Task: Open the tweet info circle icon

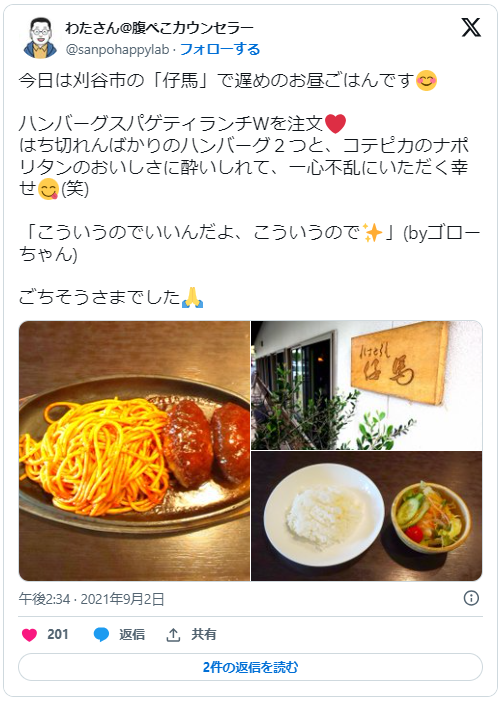Action: click(x=471, y=598)
